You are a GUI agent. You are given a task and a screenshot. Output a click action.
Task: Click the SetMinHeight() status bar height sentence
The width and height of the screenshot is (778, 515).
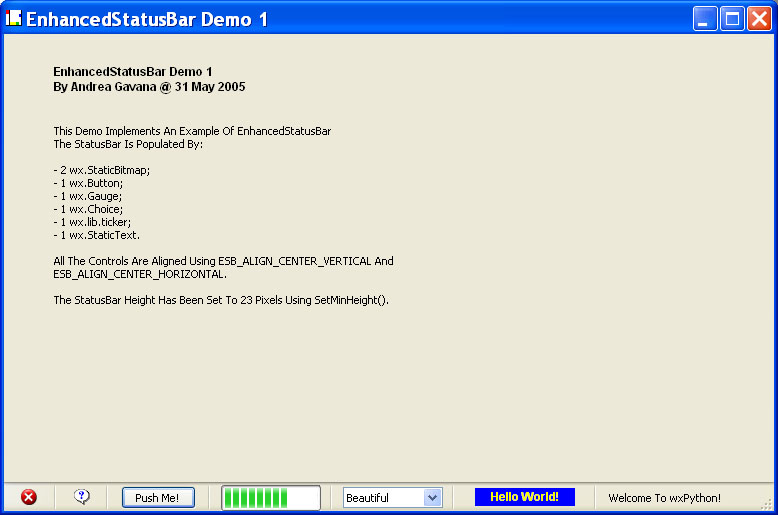(x=220, y=300)
